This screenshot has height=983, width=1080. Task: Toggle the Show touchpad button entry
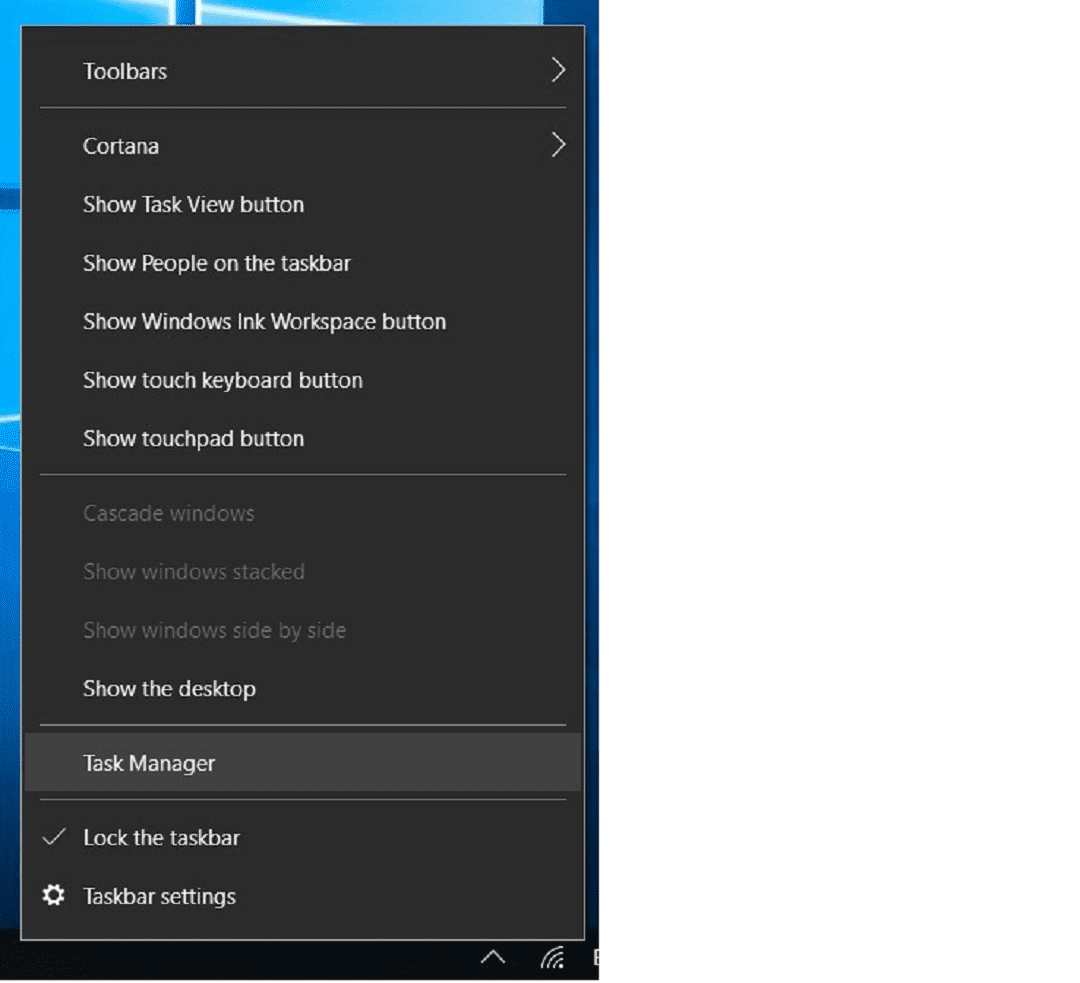[x=193, y=438]
